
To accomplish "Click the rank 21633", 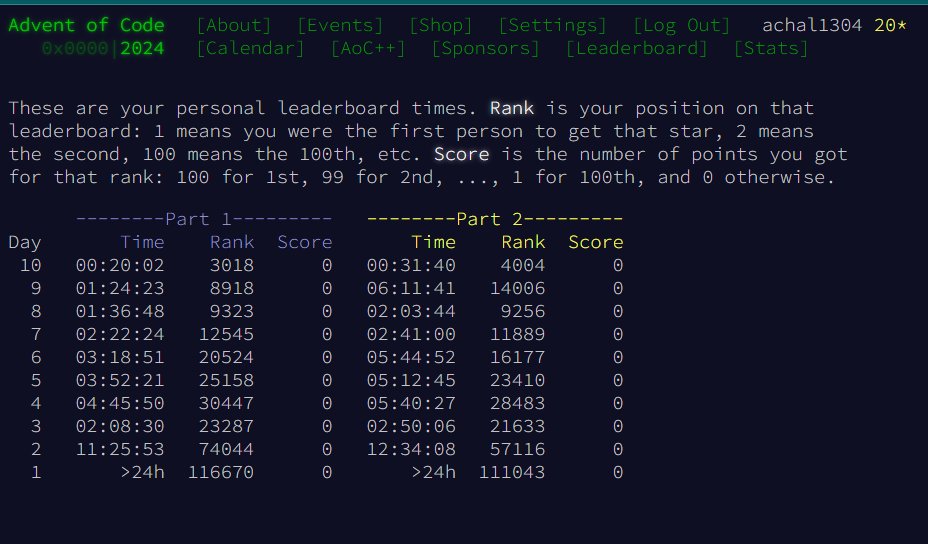I will click(x=518, y=427).
